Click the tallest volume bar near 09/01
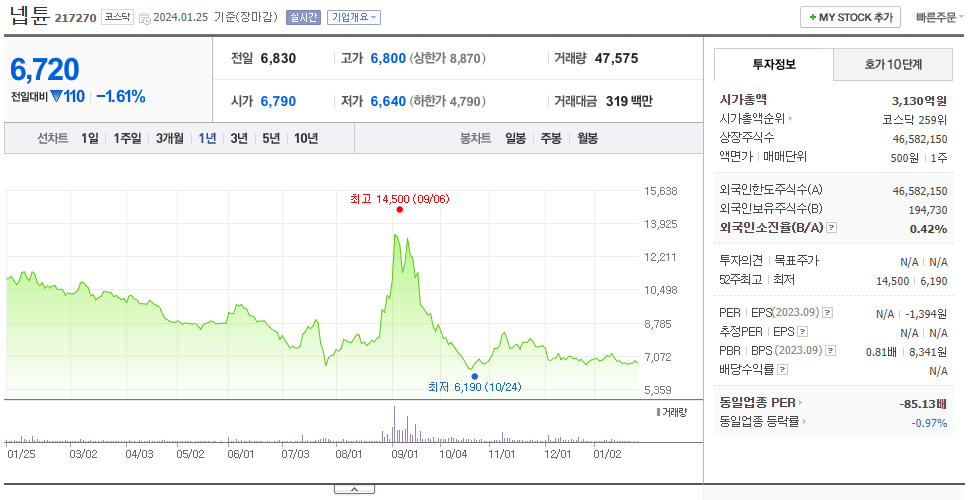The height and width of the screenshot is (500, 968). (394, 423)
